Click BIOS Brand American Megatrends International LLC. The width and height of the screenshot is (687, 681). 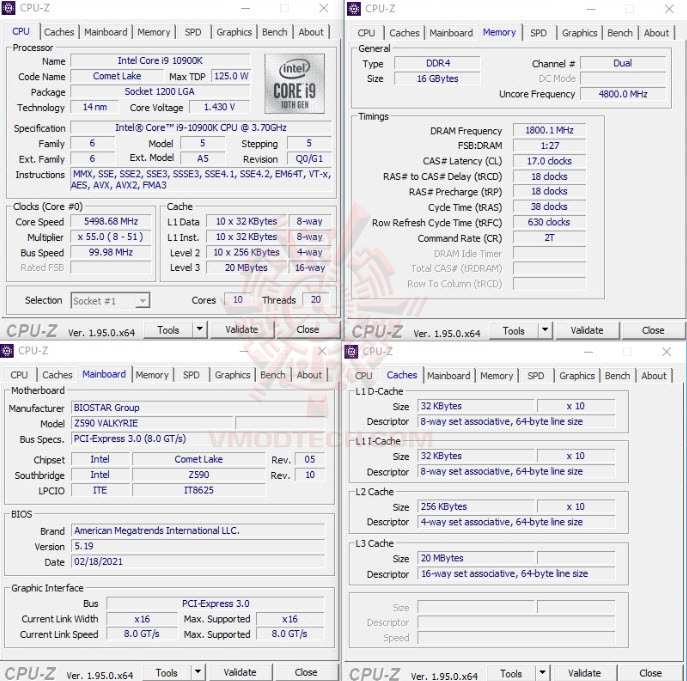[198, 530]
